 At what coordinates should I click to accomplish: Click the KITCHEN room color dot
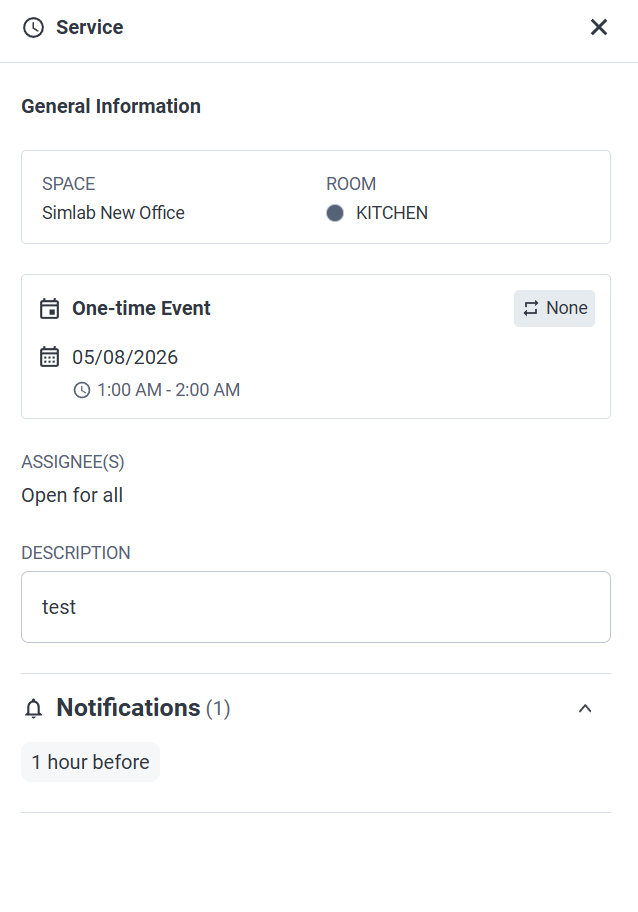[335, 213]
